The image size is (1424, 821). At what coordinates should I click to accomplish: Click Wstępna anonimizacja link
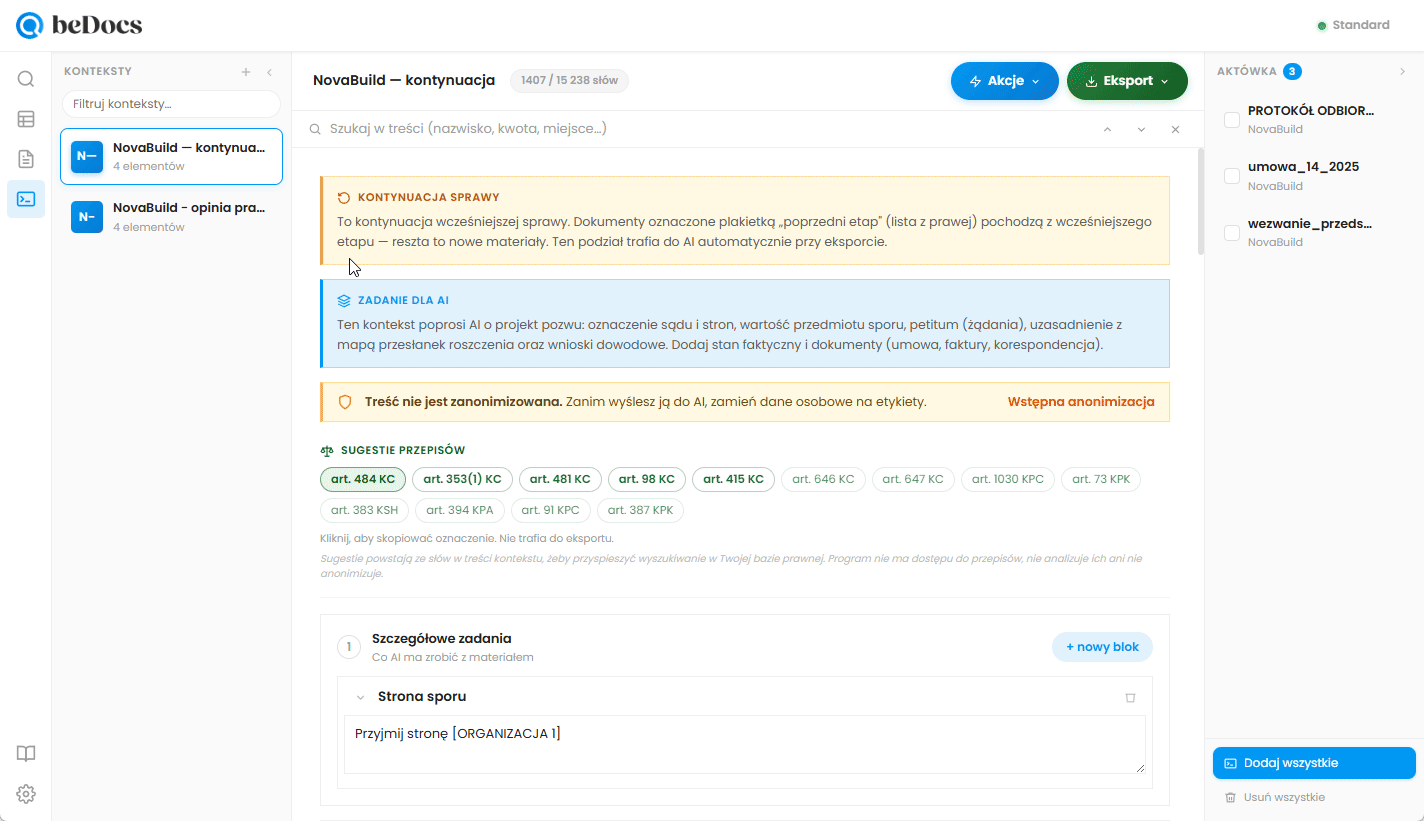1081,402
